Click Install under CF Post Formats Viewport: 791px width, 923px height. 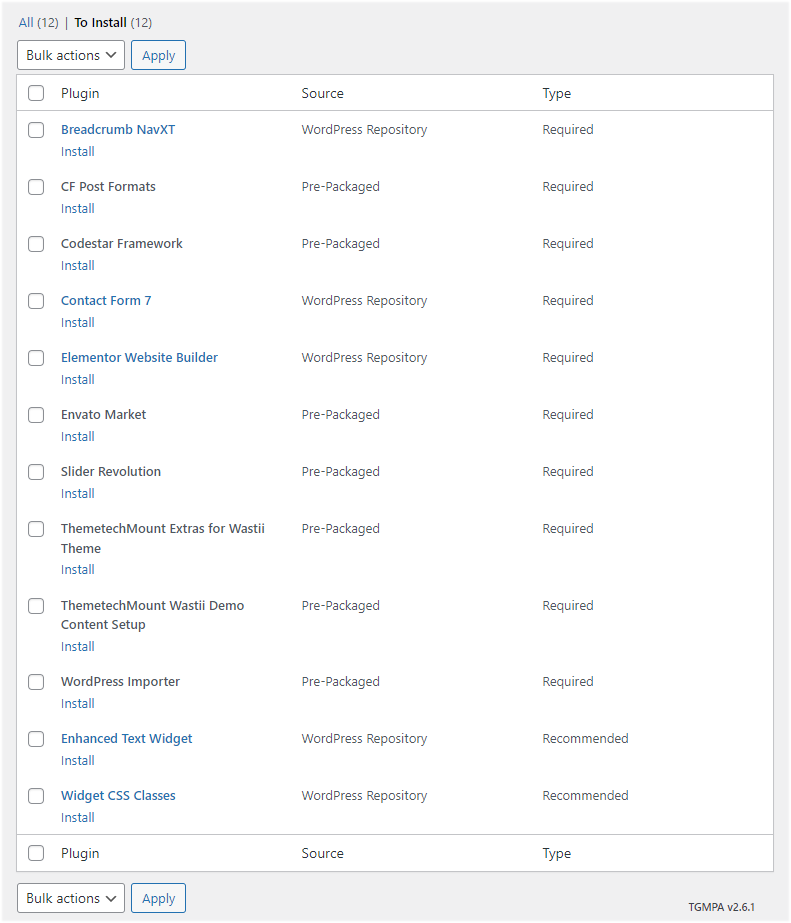pos(78,208)
